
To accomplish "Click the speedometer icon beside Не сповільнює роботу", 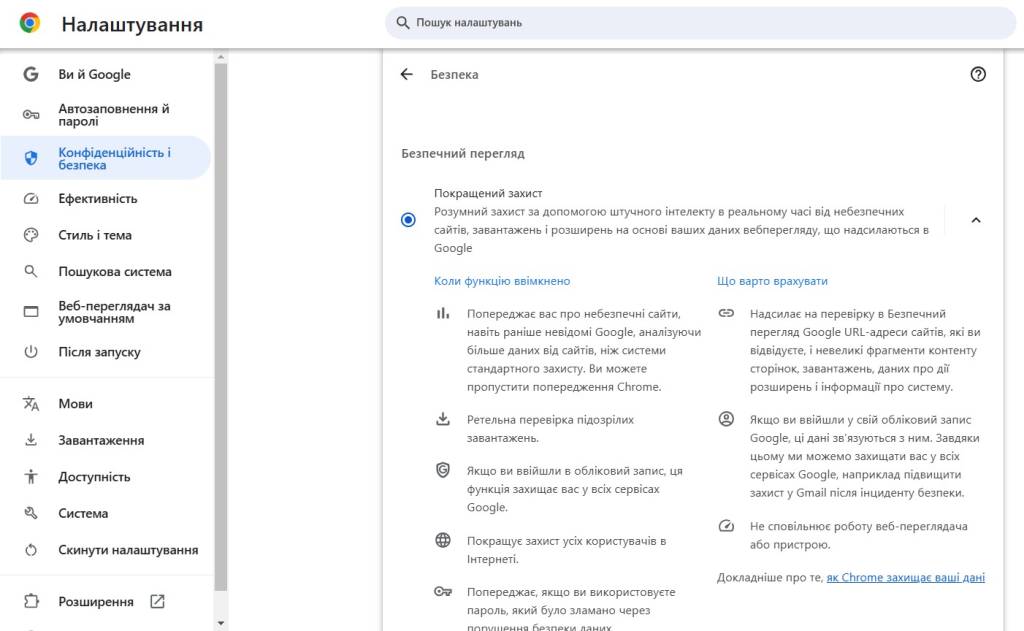I will tap(726, 526).
